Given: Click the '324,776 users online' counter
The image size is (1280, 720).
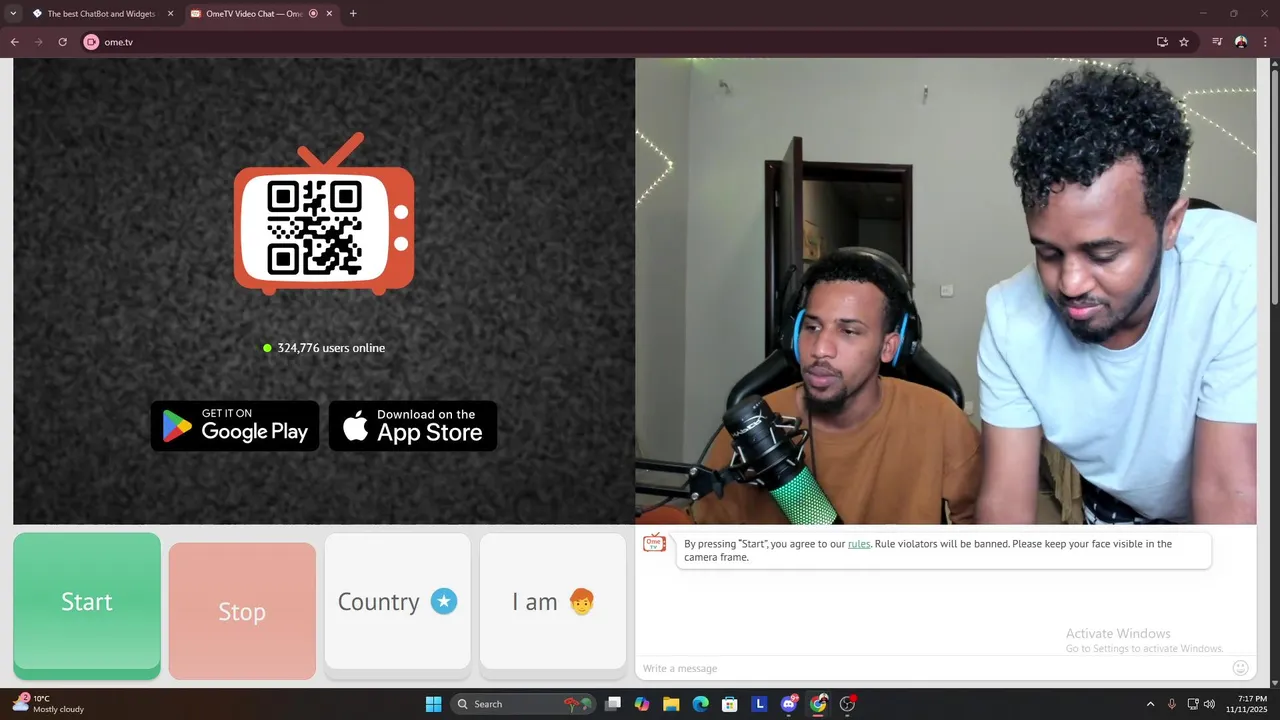Looking at the screenshot, I should [324, 348].
